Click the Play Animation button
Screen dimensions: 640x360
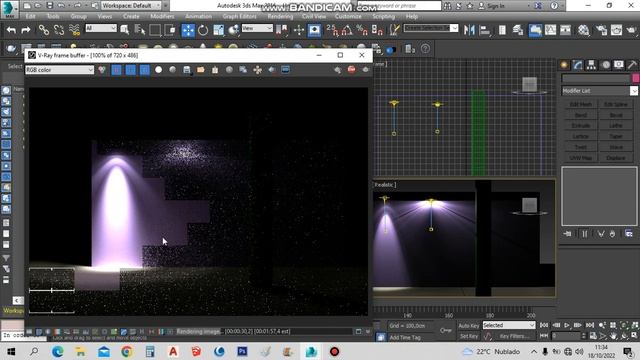[x=567, y=325]
